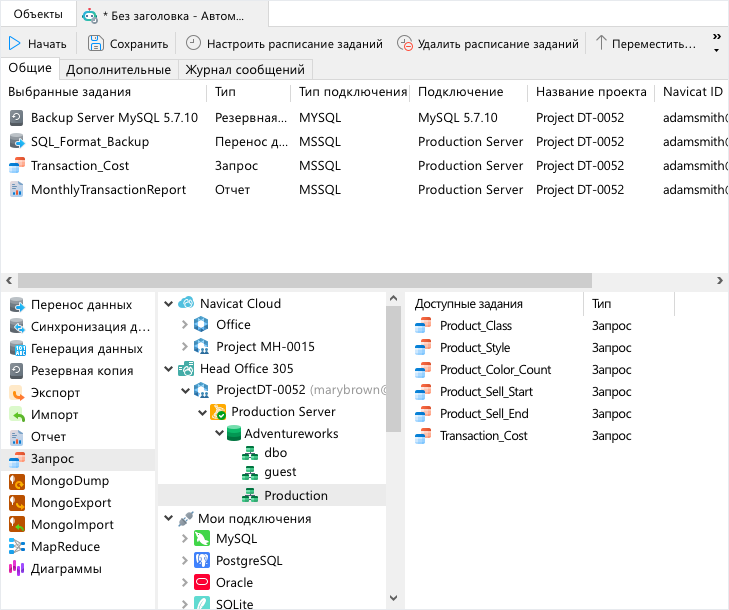
Task: Click the Настроить расписание заданий button
Action: 284,43
